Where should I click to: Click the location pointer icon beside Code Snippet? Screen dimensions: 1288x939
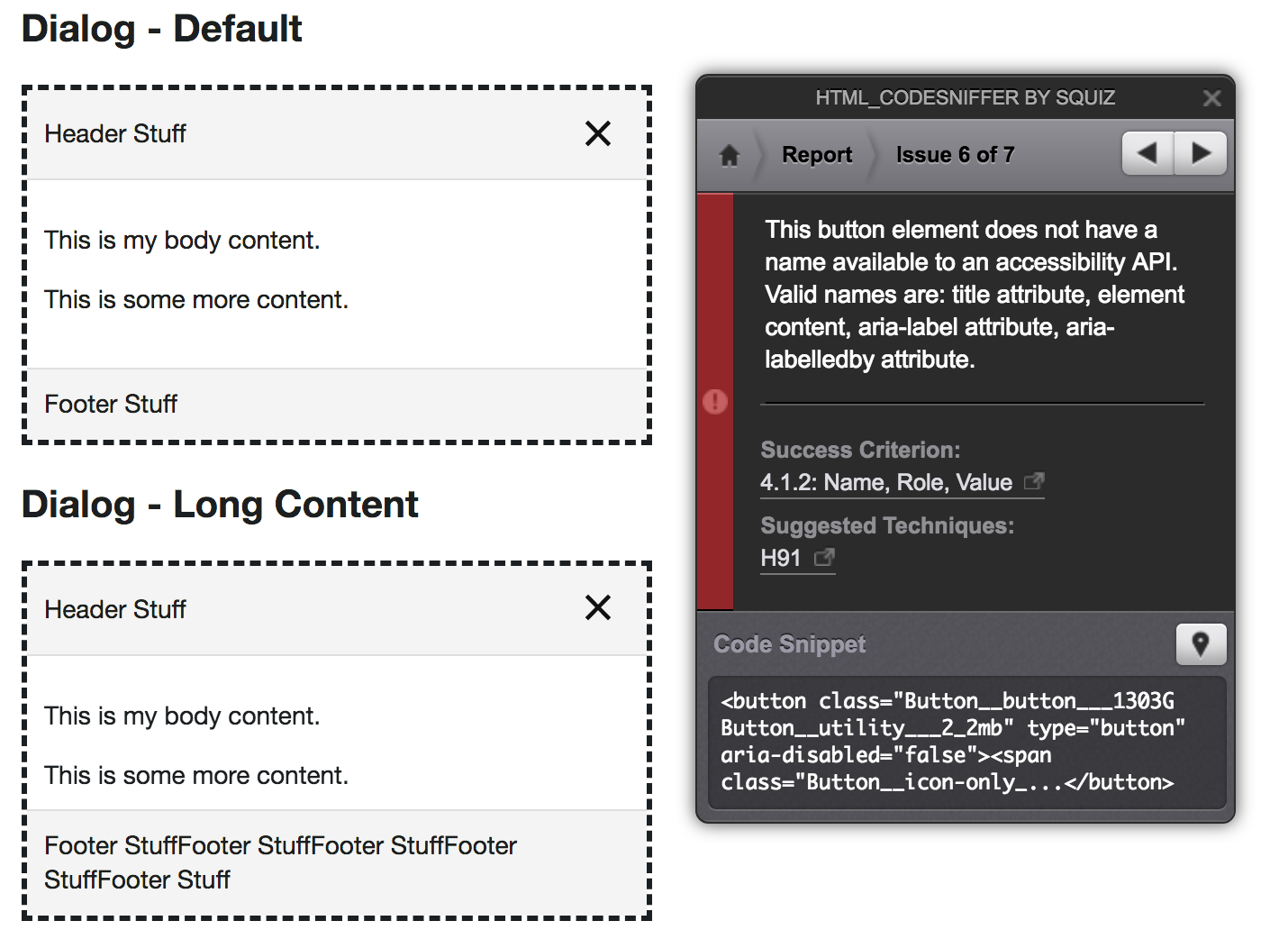[x=1202, y=643]
